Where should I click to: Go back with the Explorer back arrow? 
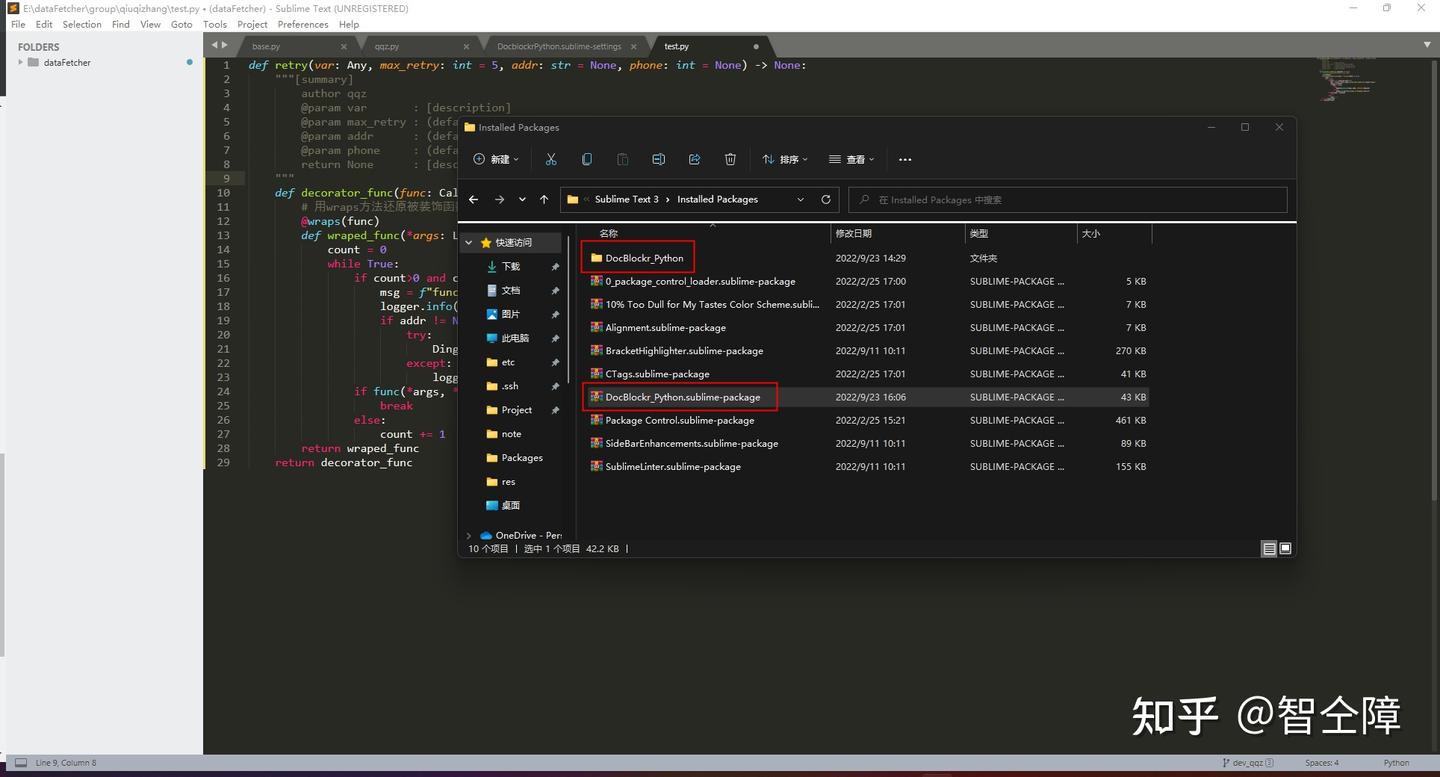point(474,199)
